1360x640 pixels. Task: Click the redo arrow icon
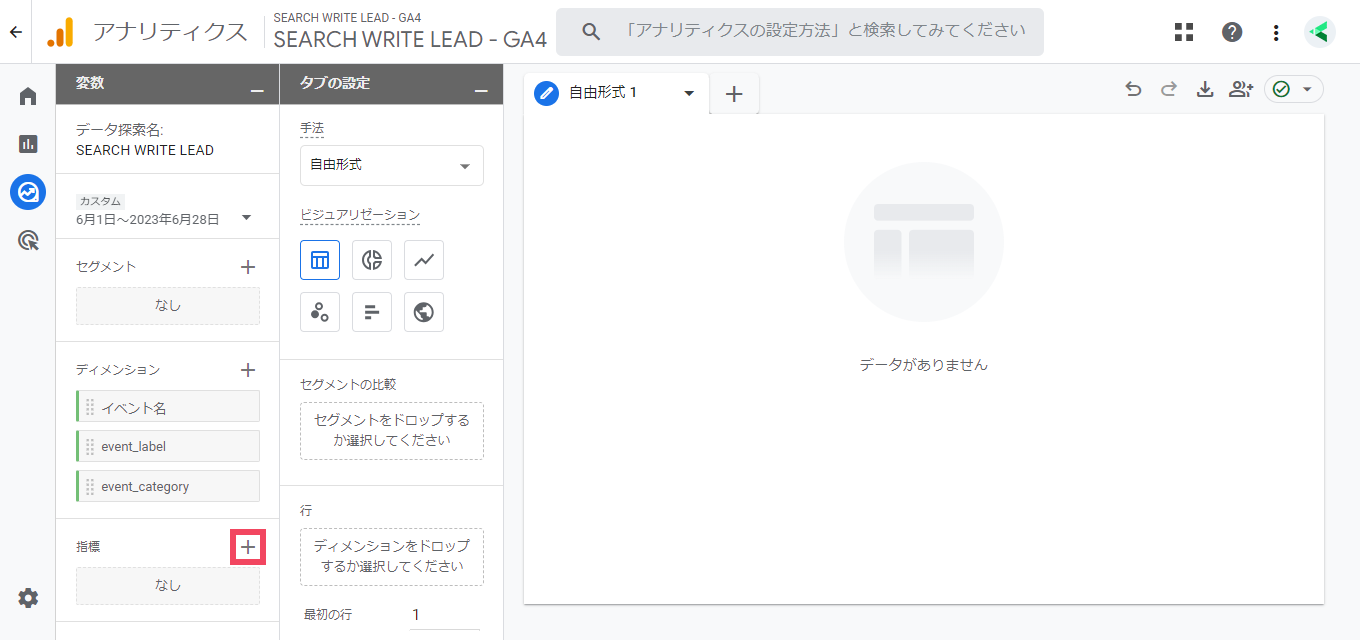click(1169, 89)
